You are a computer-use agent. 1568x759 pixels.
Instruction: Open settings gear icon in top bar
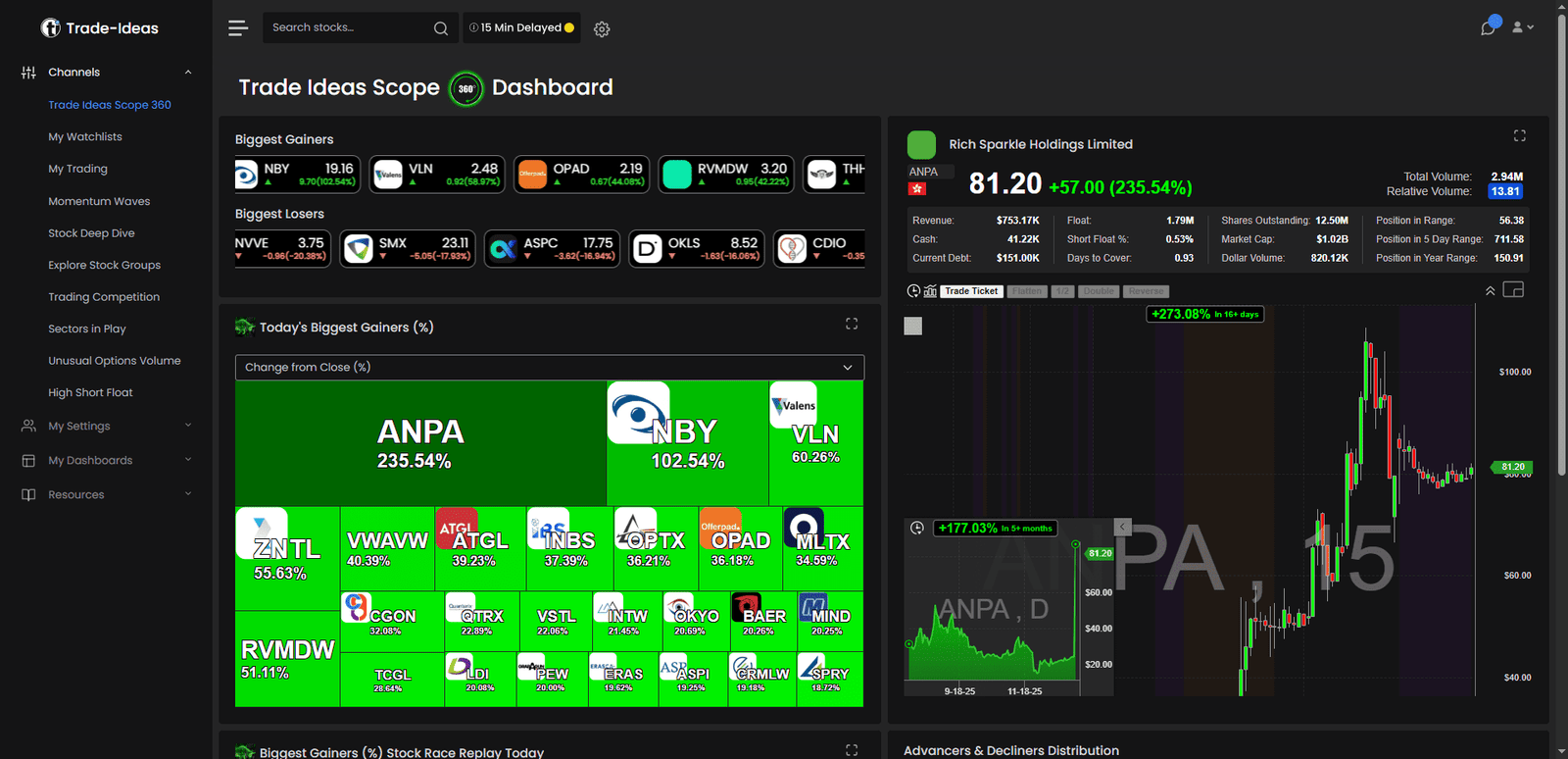click(x=602, y=29)
